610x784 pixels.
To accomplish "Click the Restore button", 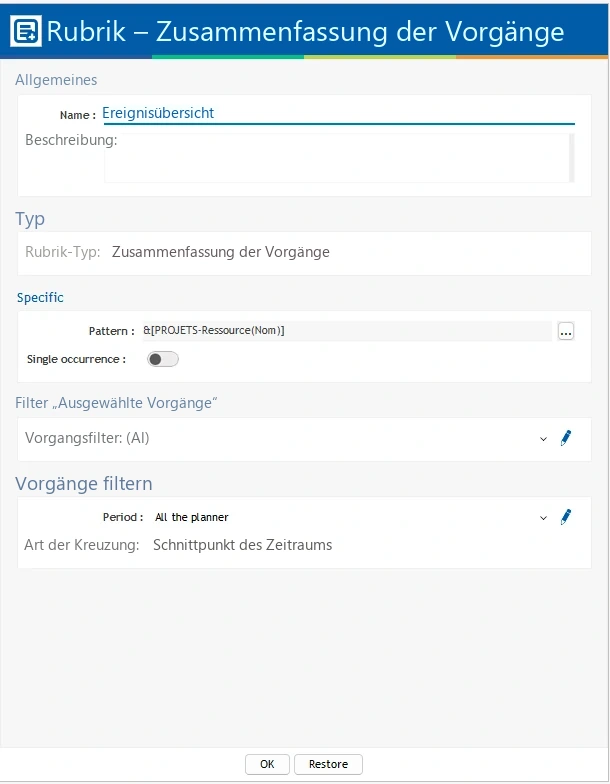I will click(328, 764).
